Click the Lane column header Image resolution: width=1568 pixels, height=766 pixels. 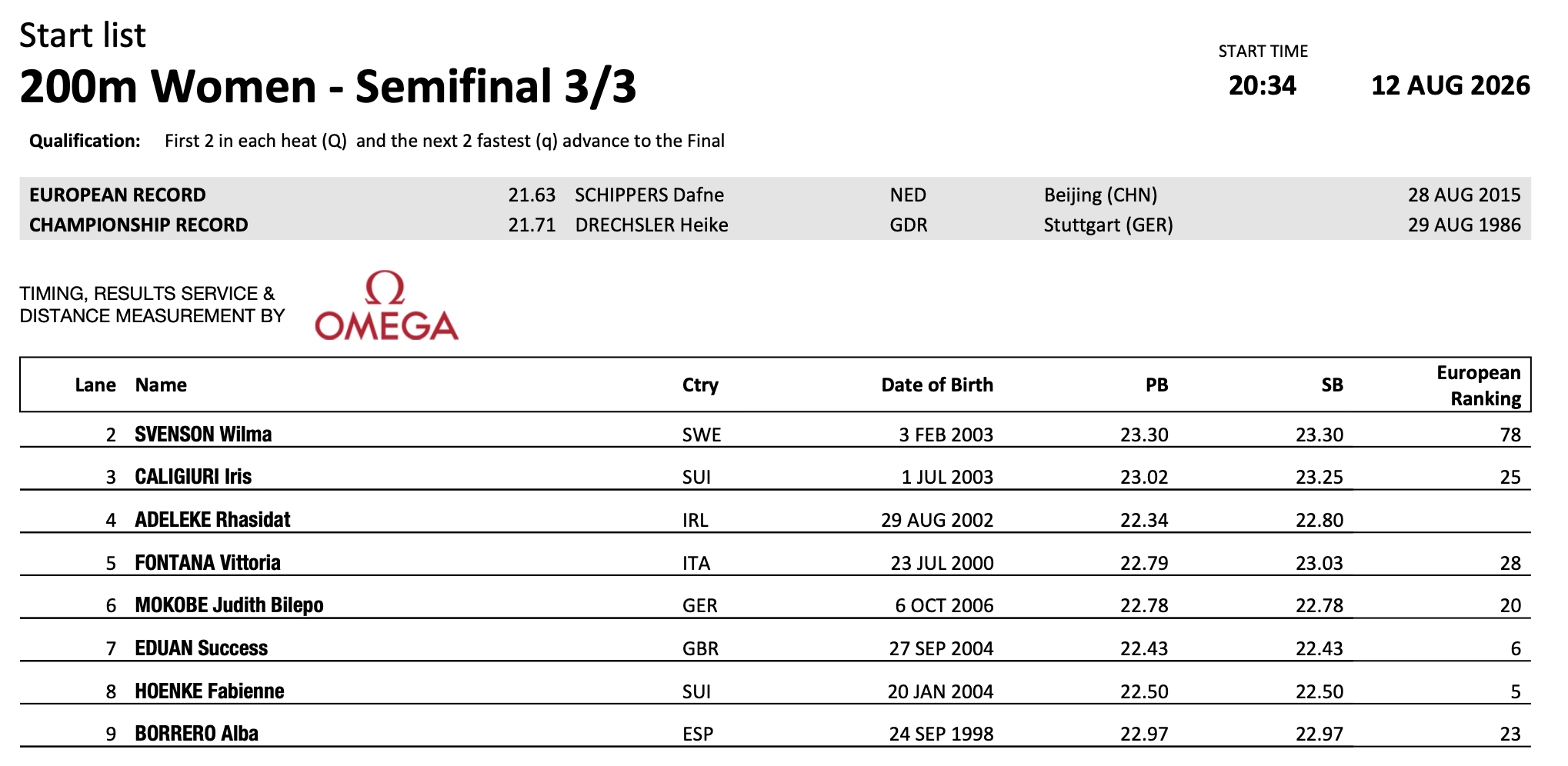pyautogui.click(x=95, y=385)
